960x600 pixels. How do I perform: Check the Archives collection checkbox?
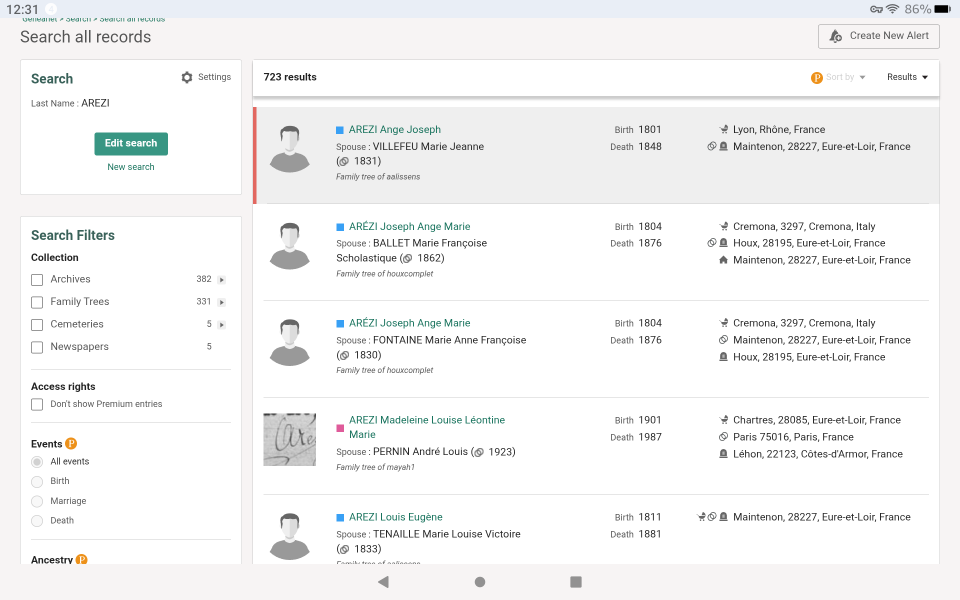click(37, 280)
